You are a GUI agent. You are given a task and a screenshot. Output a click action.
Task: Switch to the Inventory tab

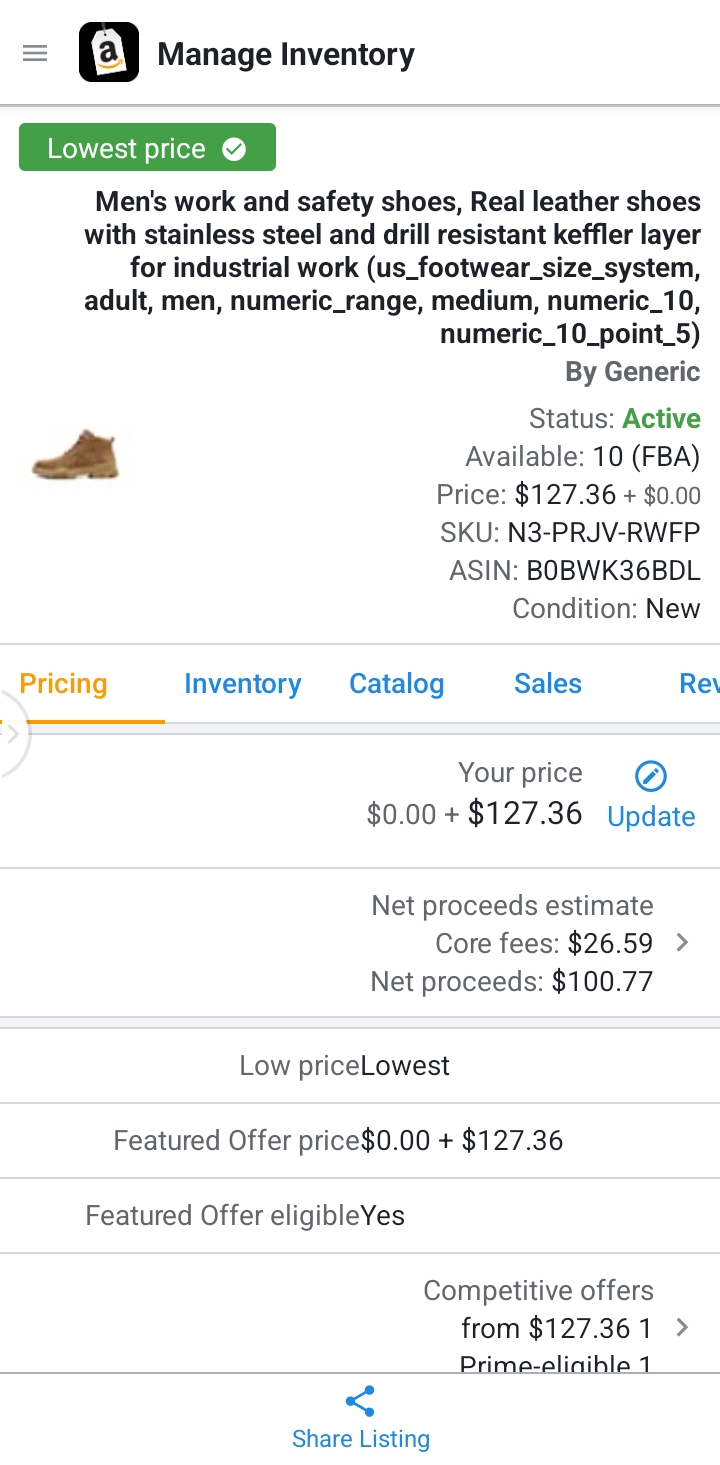tap(242, 684)
